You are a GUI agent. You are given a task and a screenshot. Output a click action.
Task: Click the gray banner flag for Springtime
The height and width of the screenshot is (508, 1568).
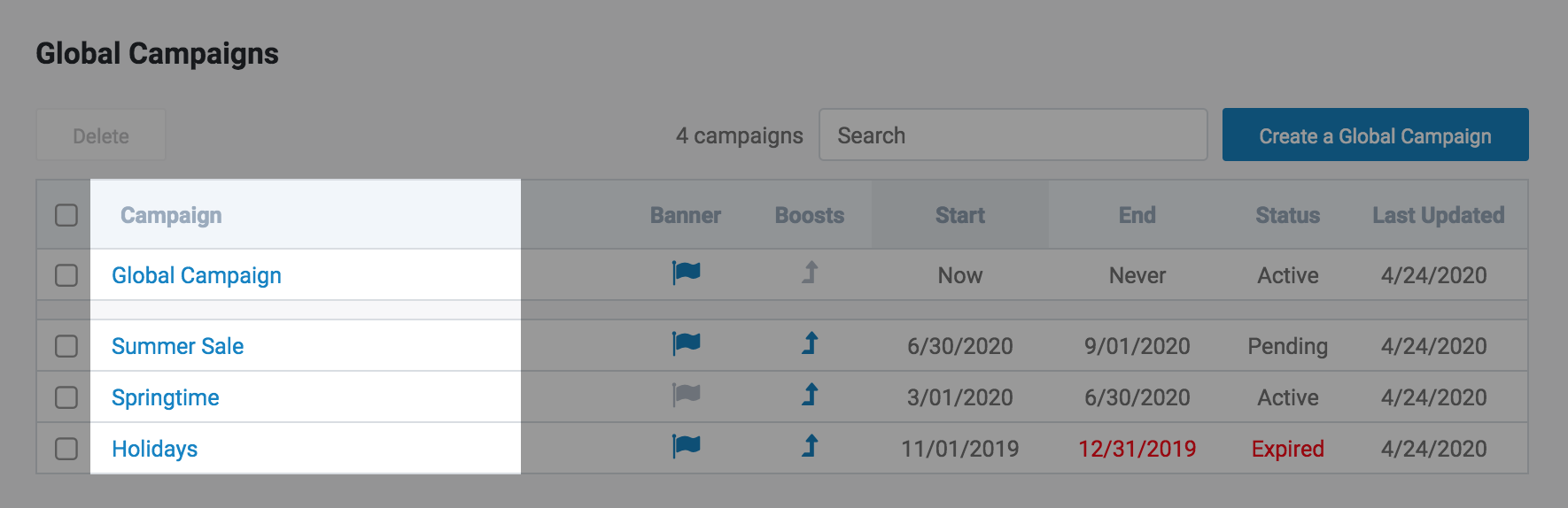tap(686, 395)
